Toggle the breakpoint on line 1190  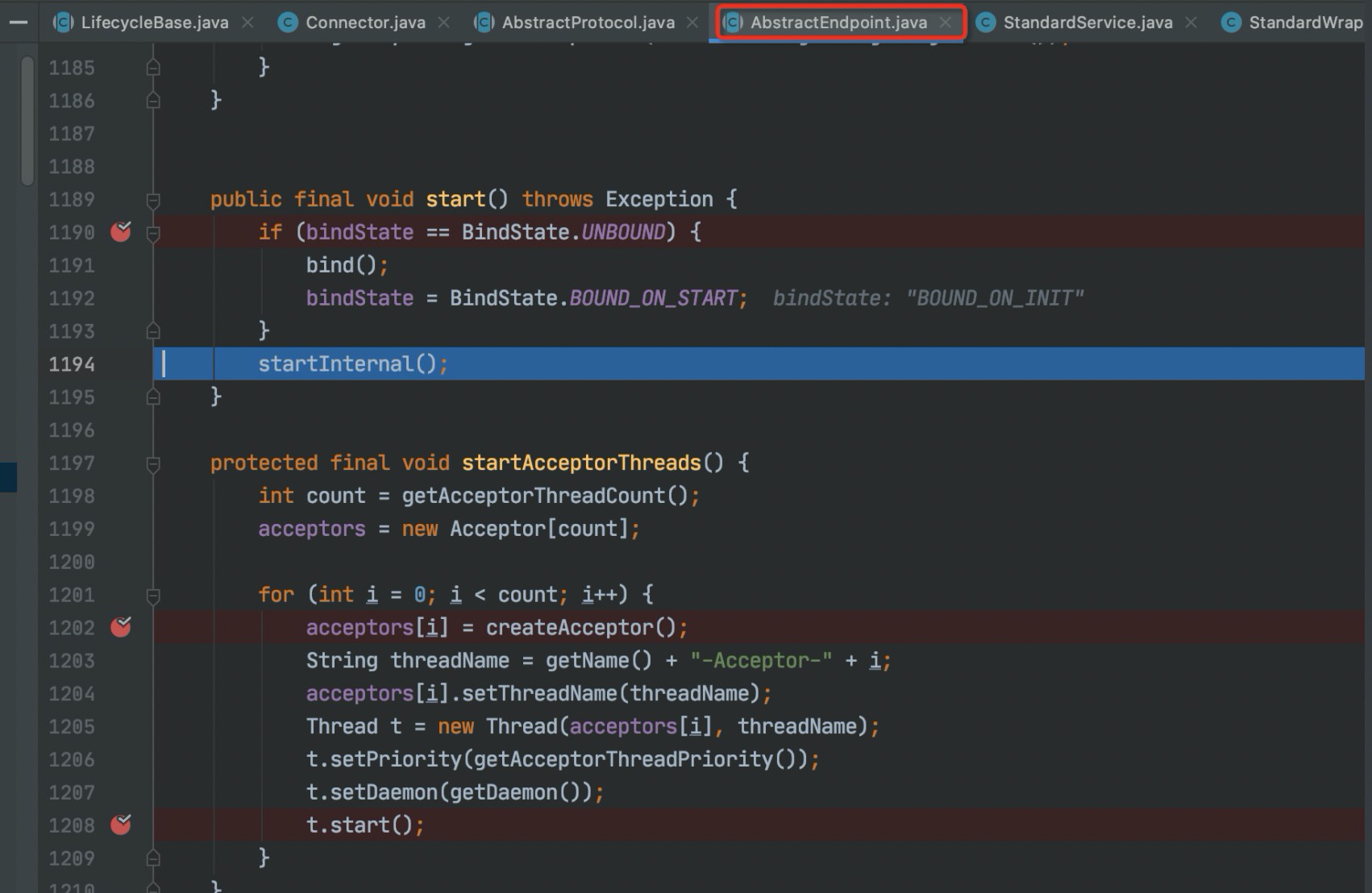121,232
